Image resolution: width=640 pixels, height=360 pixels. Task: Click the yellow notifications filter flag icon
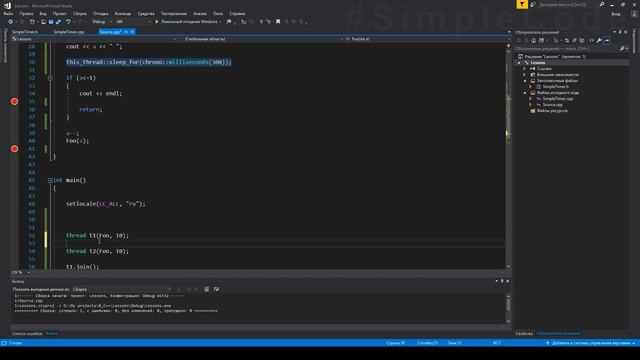522,4
